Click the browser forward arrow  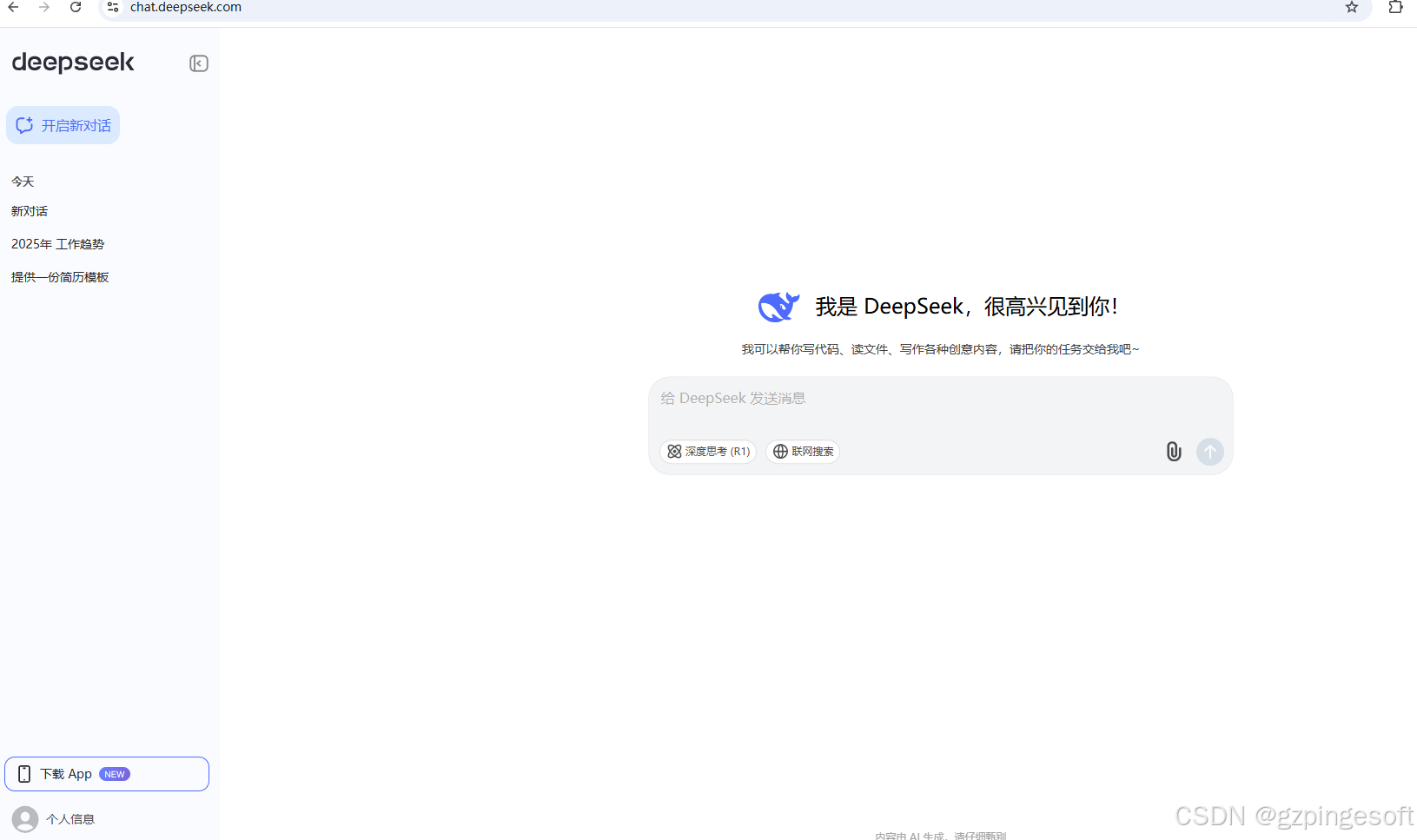(44, 7)
